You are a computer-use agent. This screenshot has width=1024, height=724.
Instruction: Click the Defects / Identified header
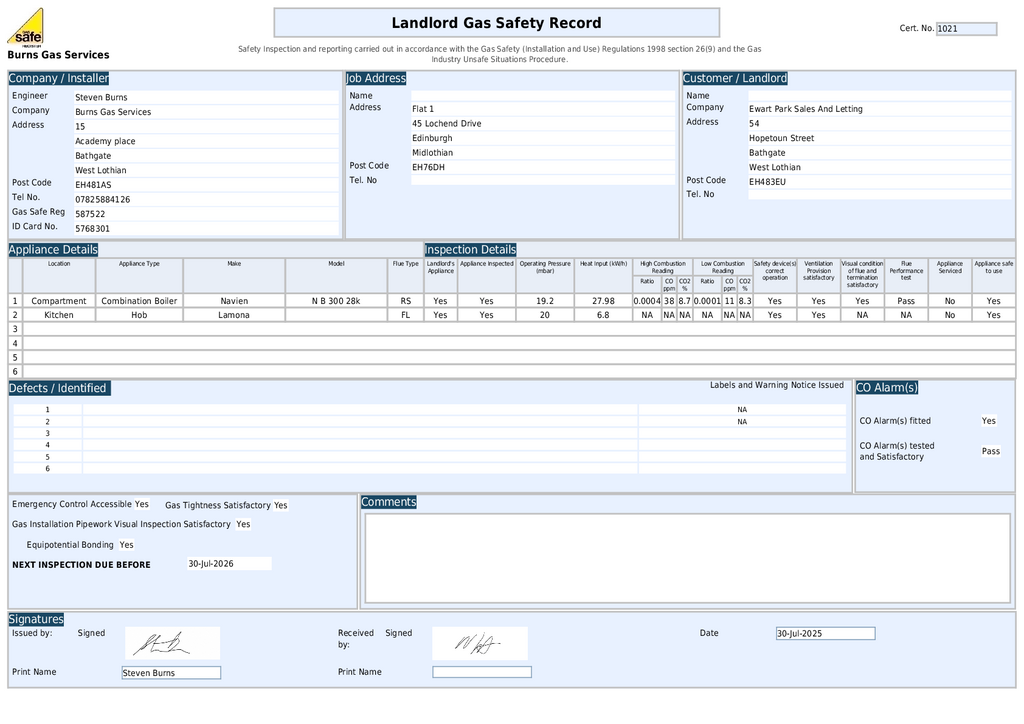pos(59,388)
